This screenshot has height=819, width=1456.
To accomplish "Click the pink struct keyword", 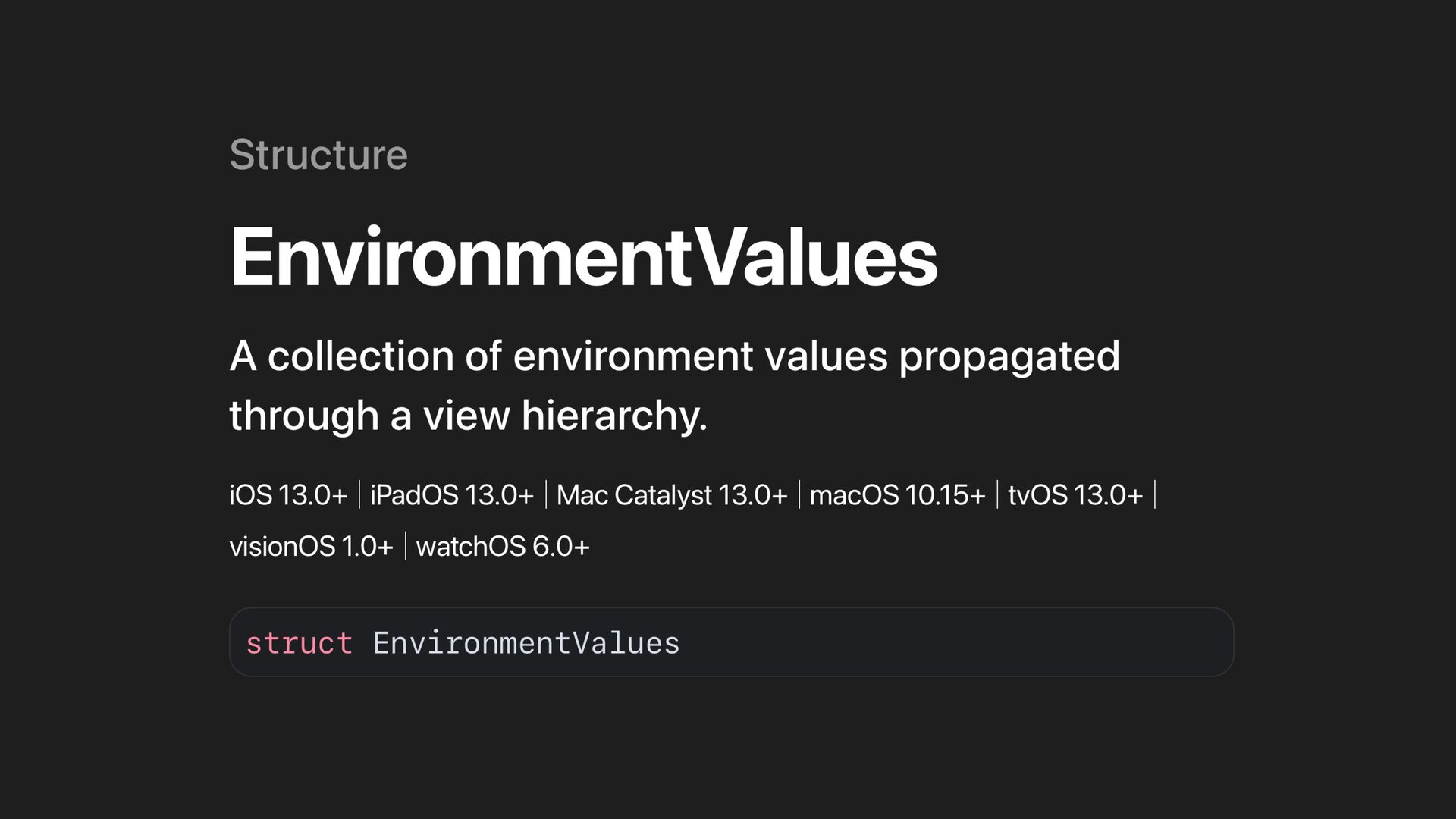I will pyautogui.click(x=299, y=643).
